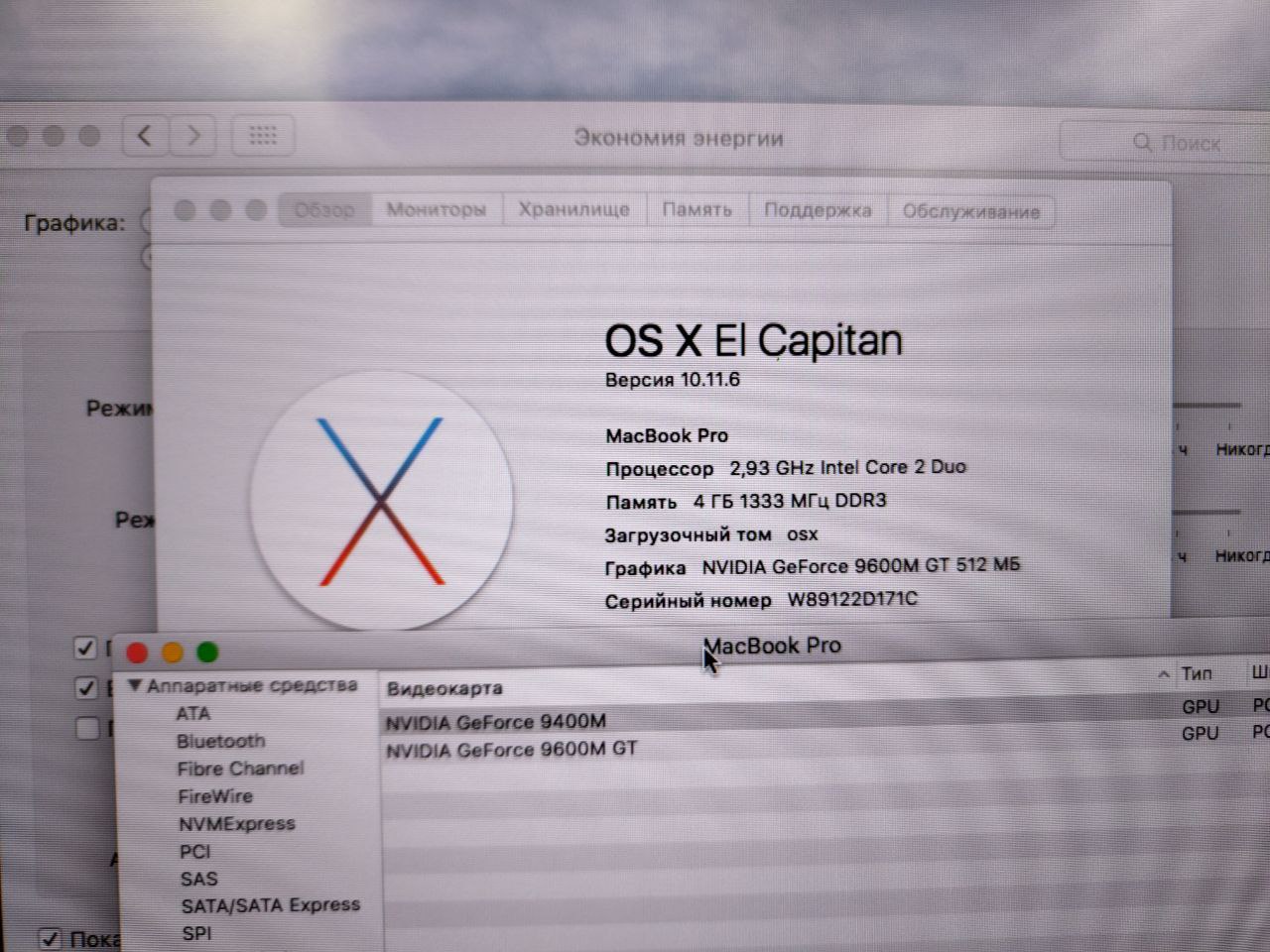
Task: Show all preferences with the grid button
Action: 263,136
